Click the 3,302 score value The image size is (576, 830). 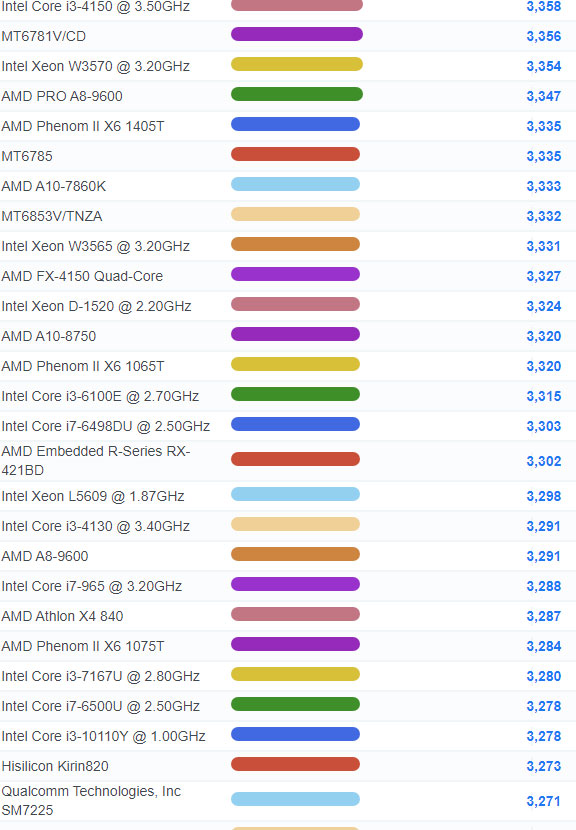[544, 461]
